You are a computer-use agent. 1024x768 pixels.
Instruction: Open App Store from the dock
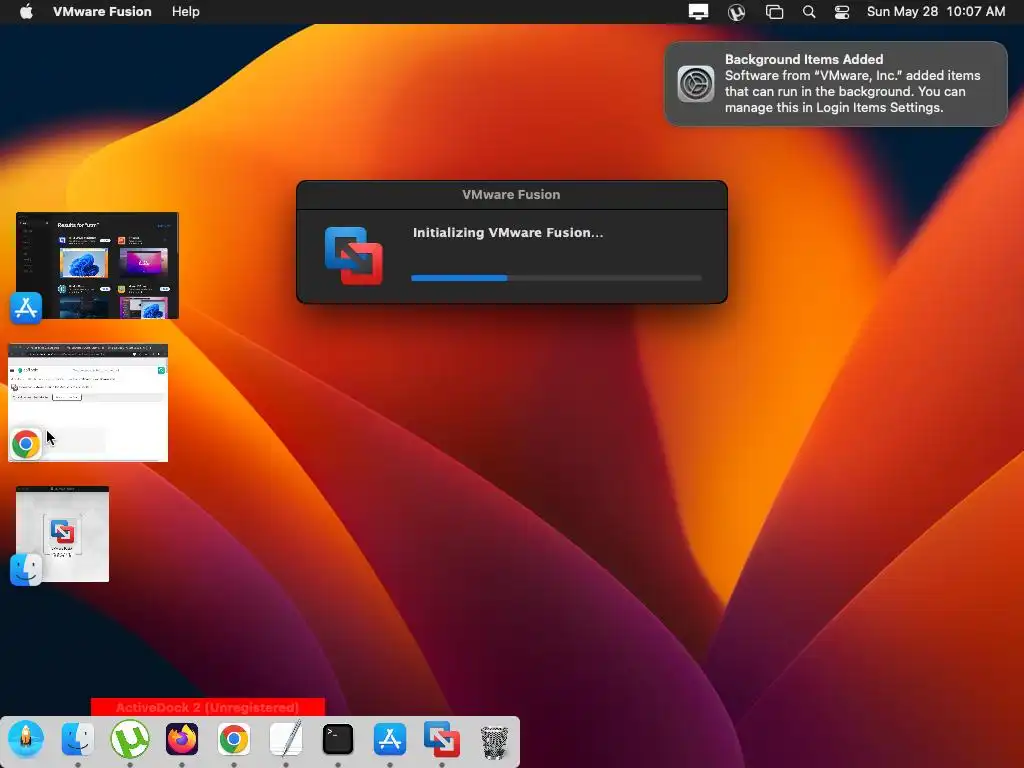(390, 739)
